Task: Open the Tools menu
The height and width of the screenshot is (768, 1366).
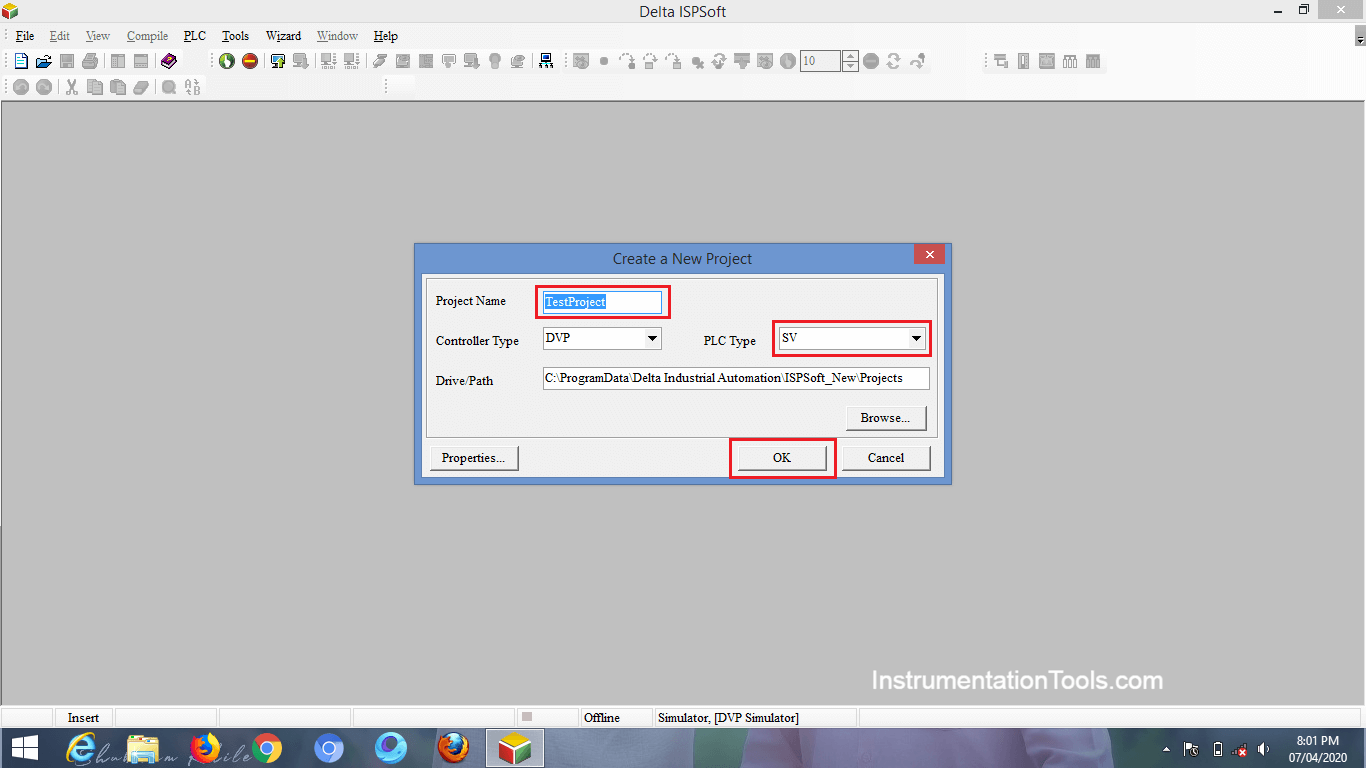Action: 235,36
